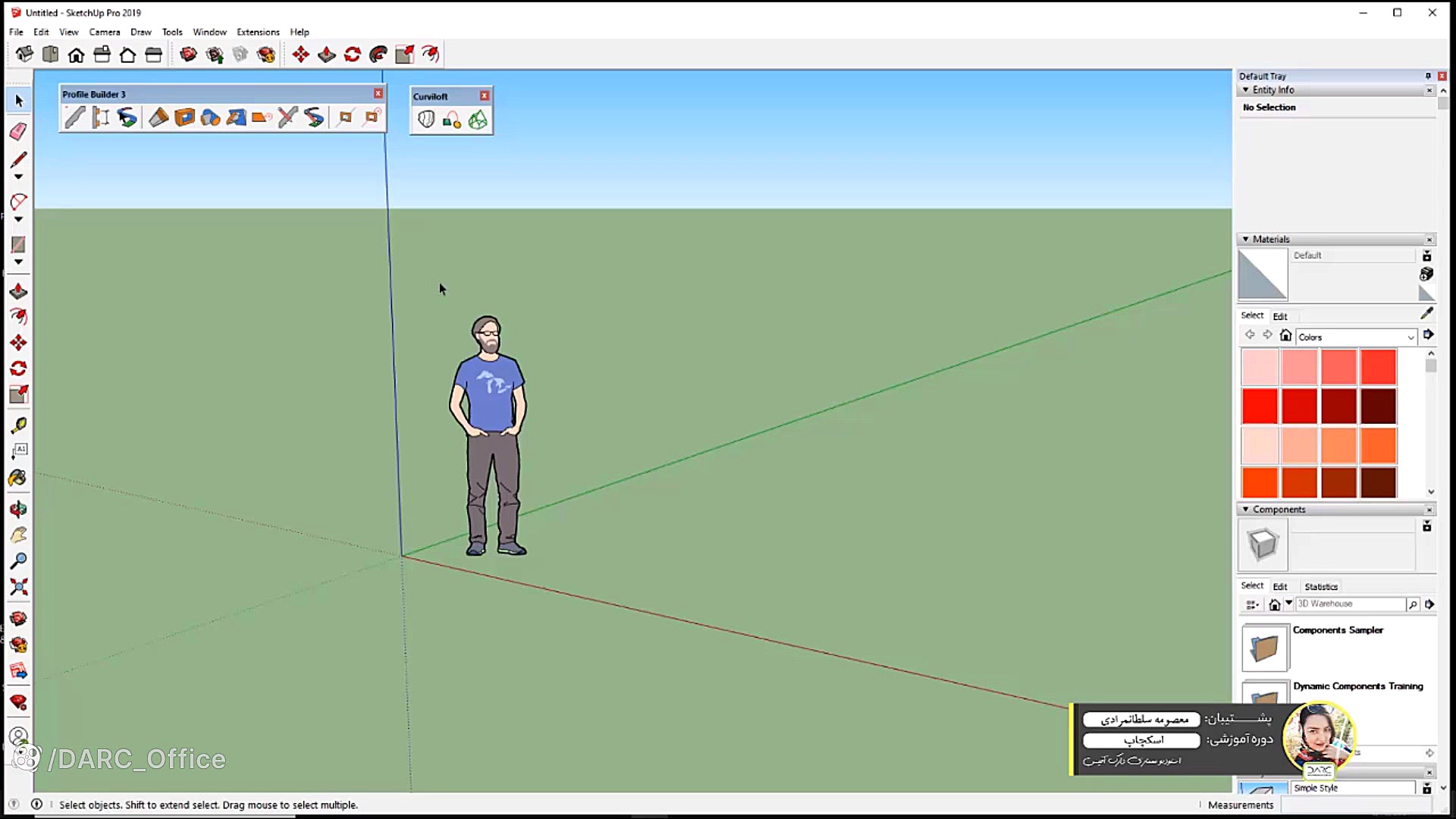1456x819 pixels.
Task: Activate the Tape Measure tool
Action: coord(18,425)
